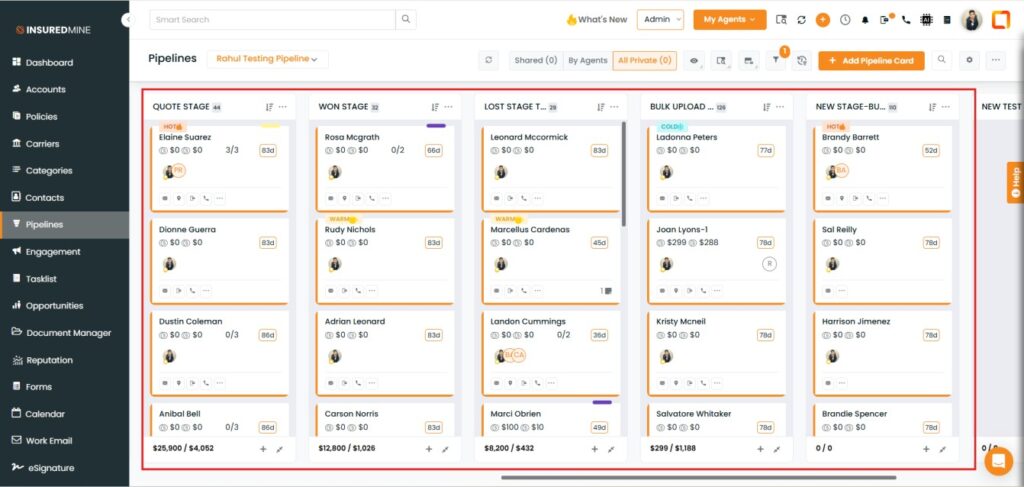Open the orange chat widget icon
Screen dimensions: 1024x487
pos(997,460)
